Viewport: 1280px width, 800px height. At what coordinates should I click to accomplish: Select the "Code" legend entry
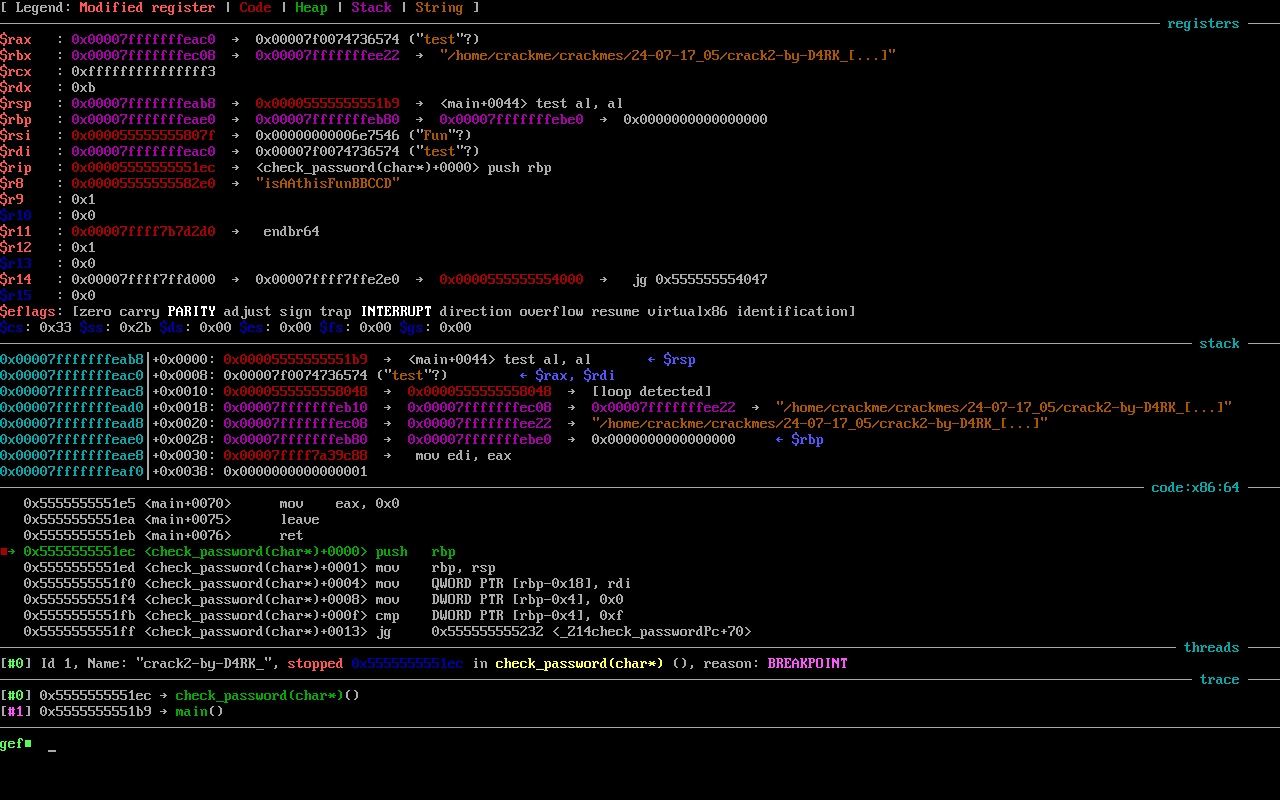click(255, 8)
